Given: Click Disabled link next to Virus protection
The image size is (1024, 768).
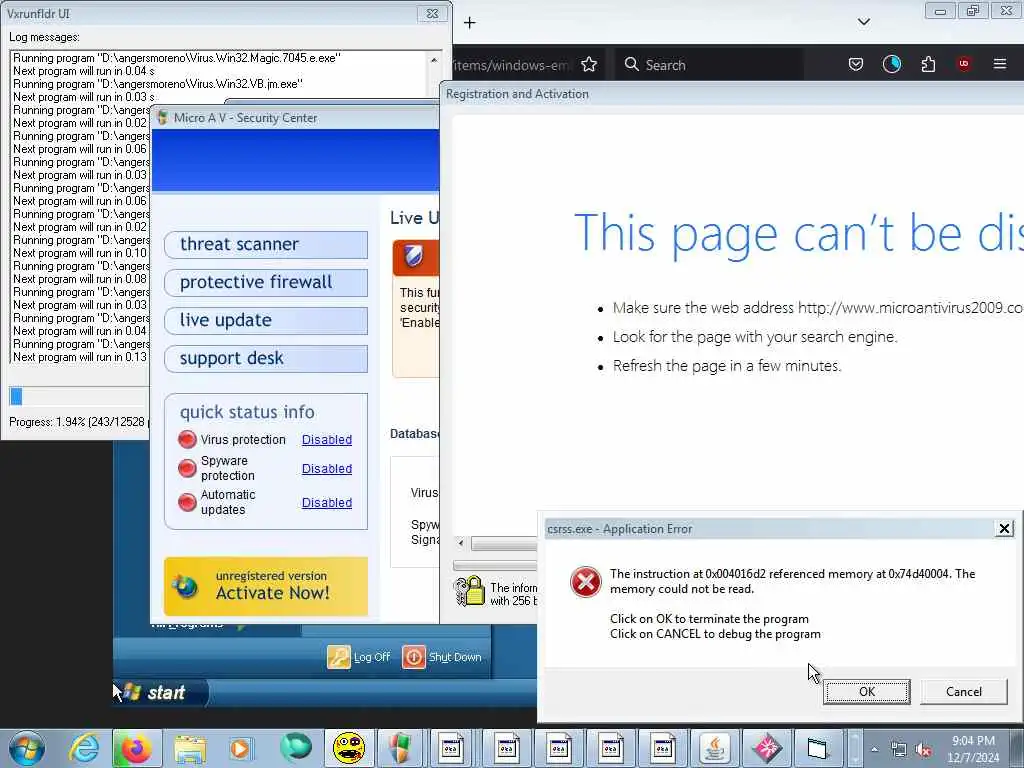Looking at the screenshot, I should coord(327,440).
